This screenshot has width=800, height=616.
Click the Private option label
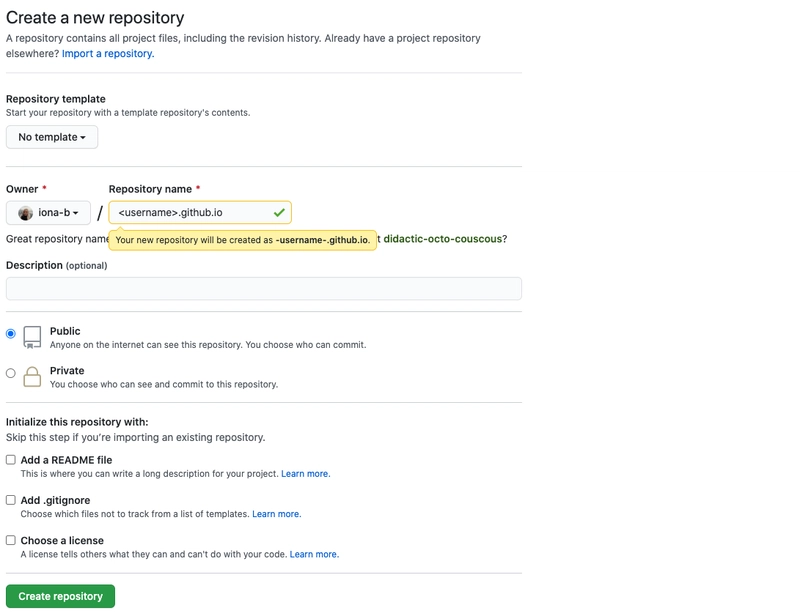coord(67,371)
